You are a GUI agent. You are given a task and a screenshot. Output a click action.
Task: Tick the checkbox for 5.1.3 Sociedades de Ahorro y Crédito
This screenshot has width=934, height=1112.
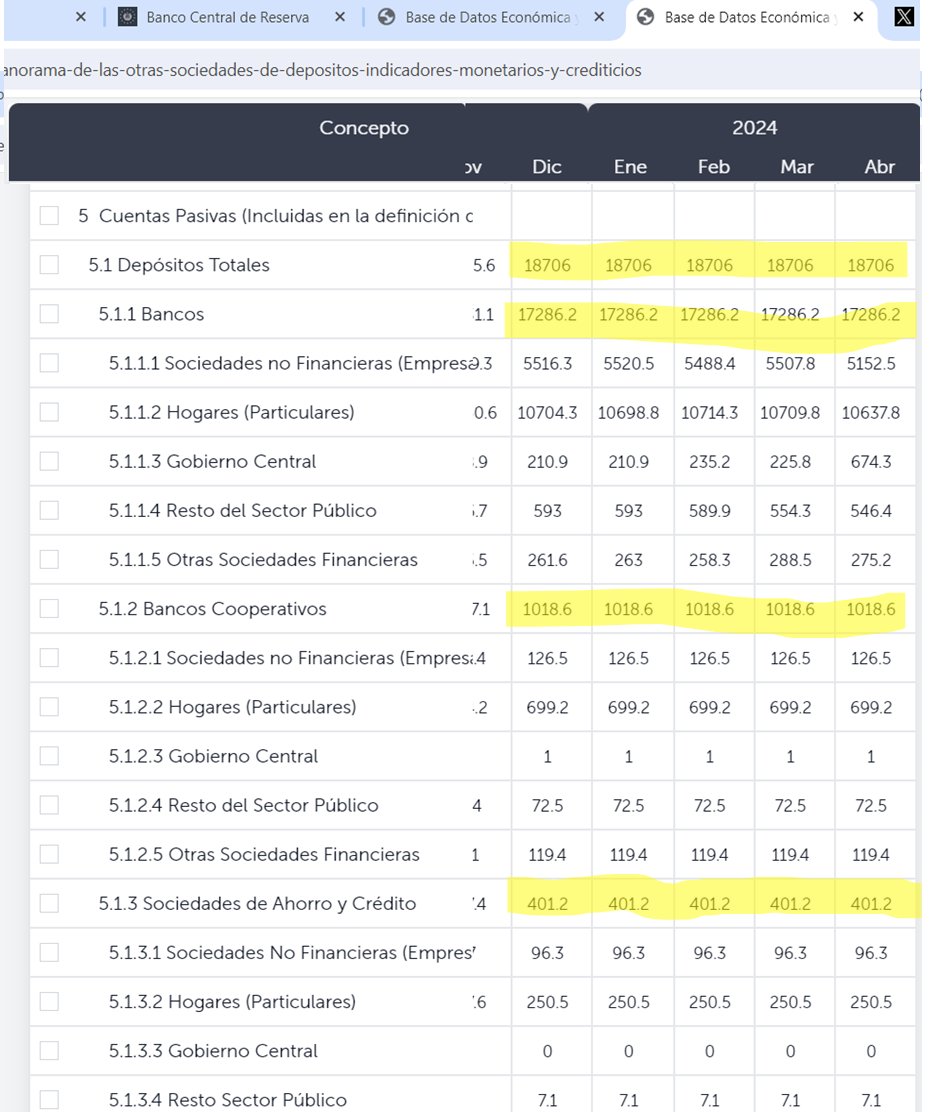tap(47, 903)
